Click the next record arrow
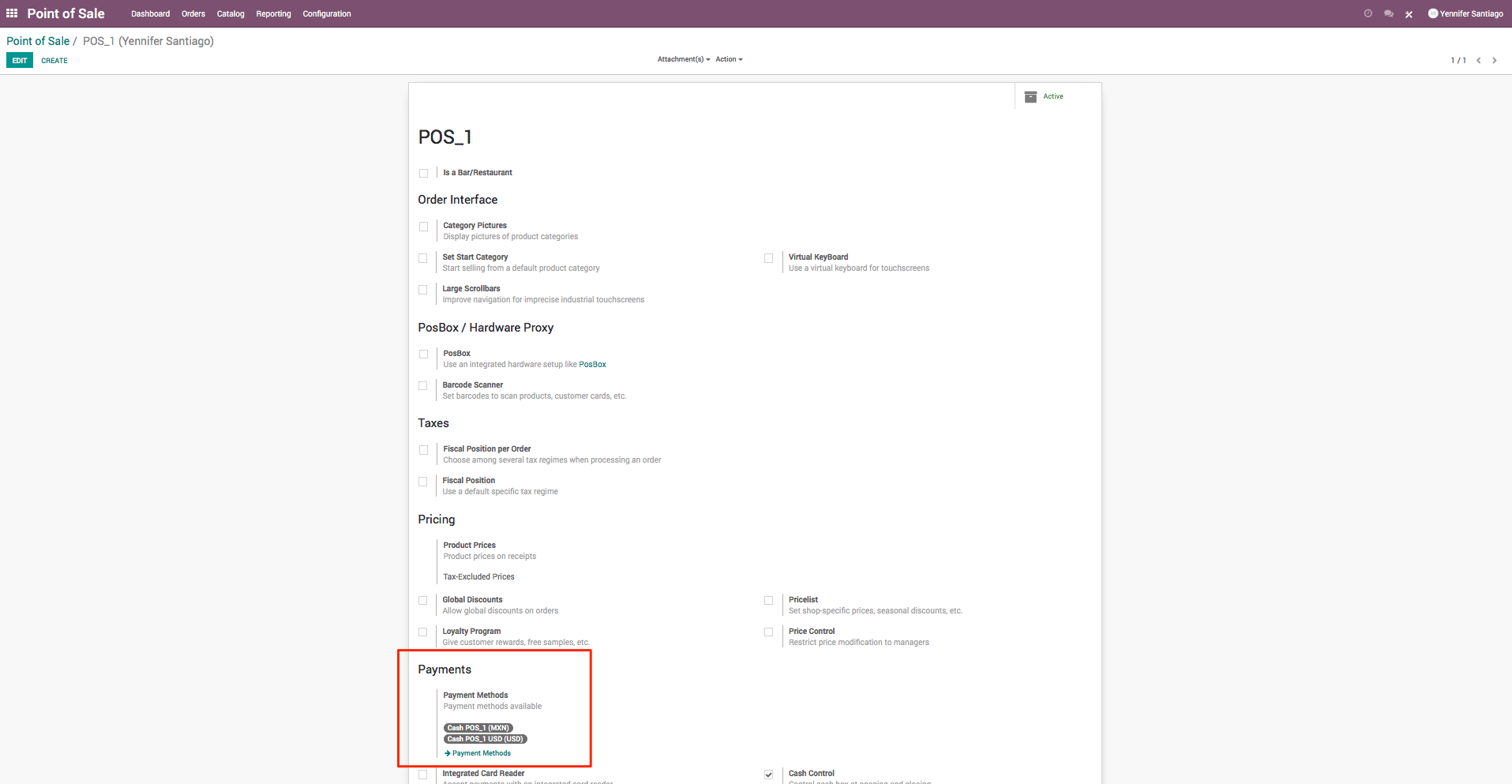This screenshot has height=784, width=1512. point(1494,60)
